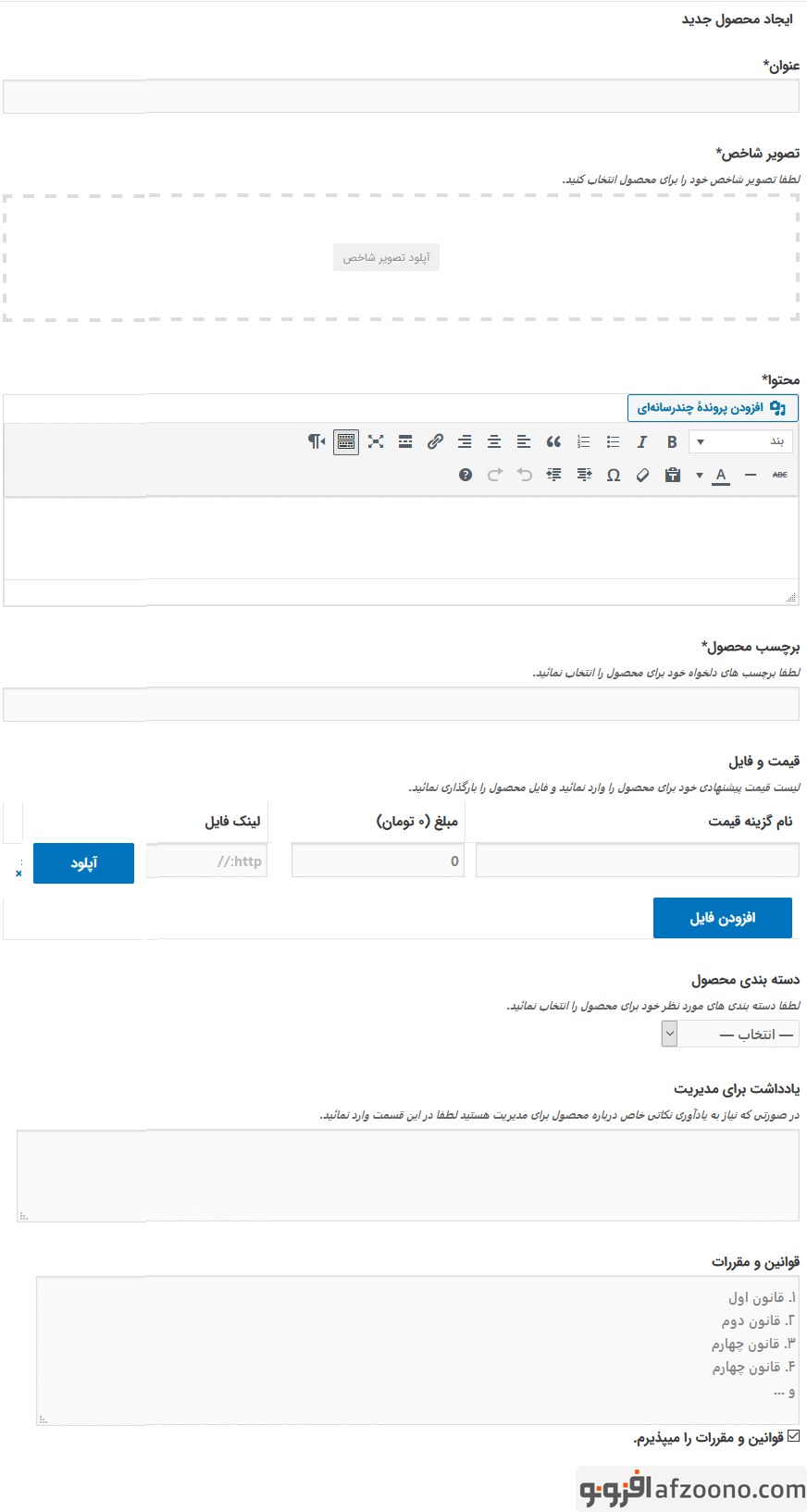Image resolution: width=807 pixels, height=1512 pixels.
Task: Insert special character with Omega icon
Action: [613, 476]
